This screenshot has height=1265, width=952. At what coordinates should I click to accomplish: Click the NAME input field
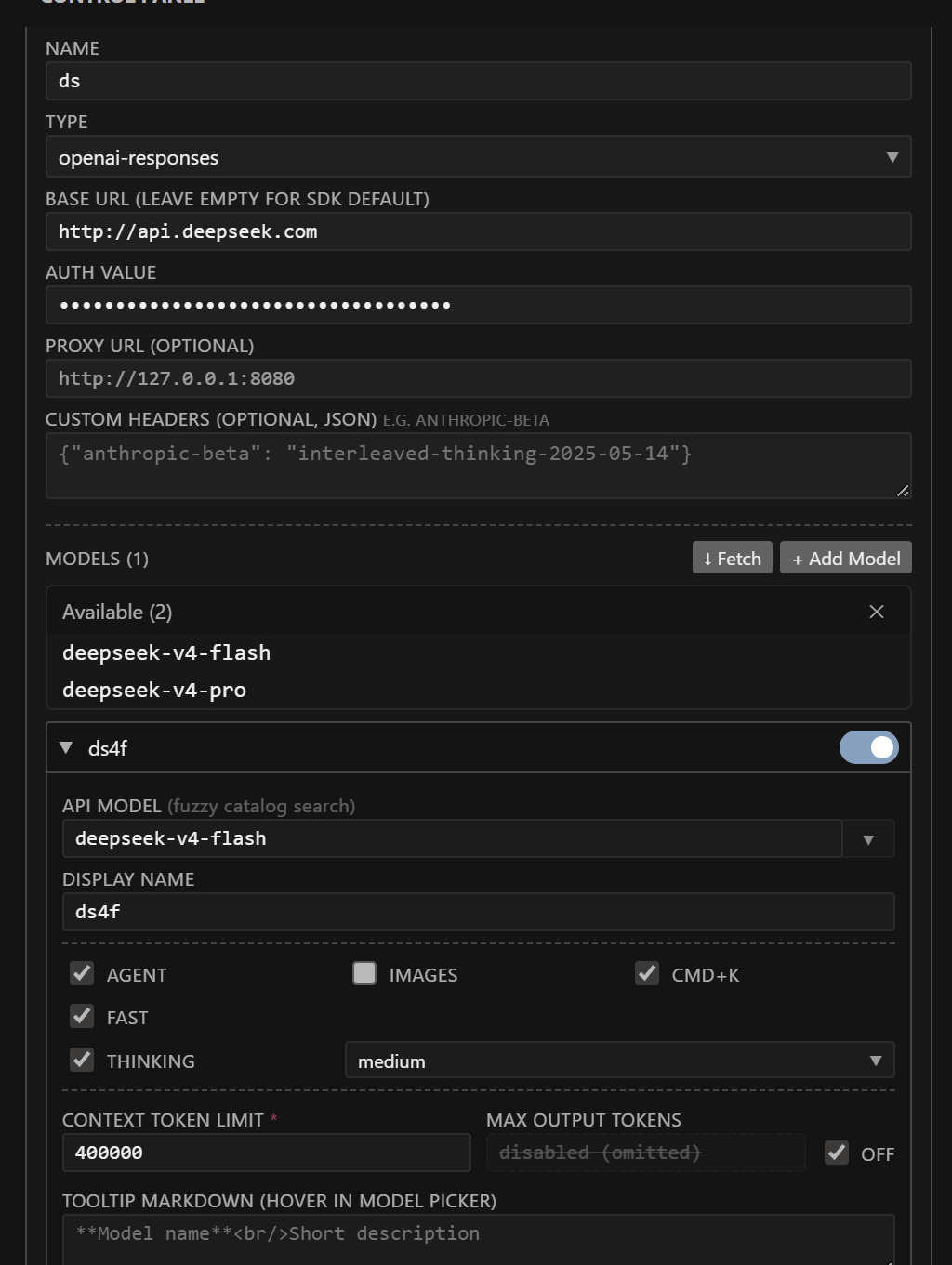(x=478, y=81)
